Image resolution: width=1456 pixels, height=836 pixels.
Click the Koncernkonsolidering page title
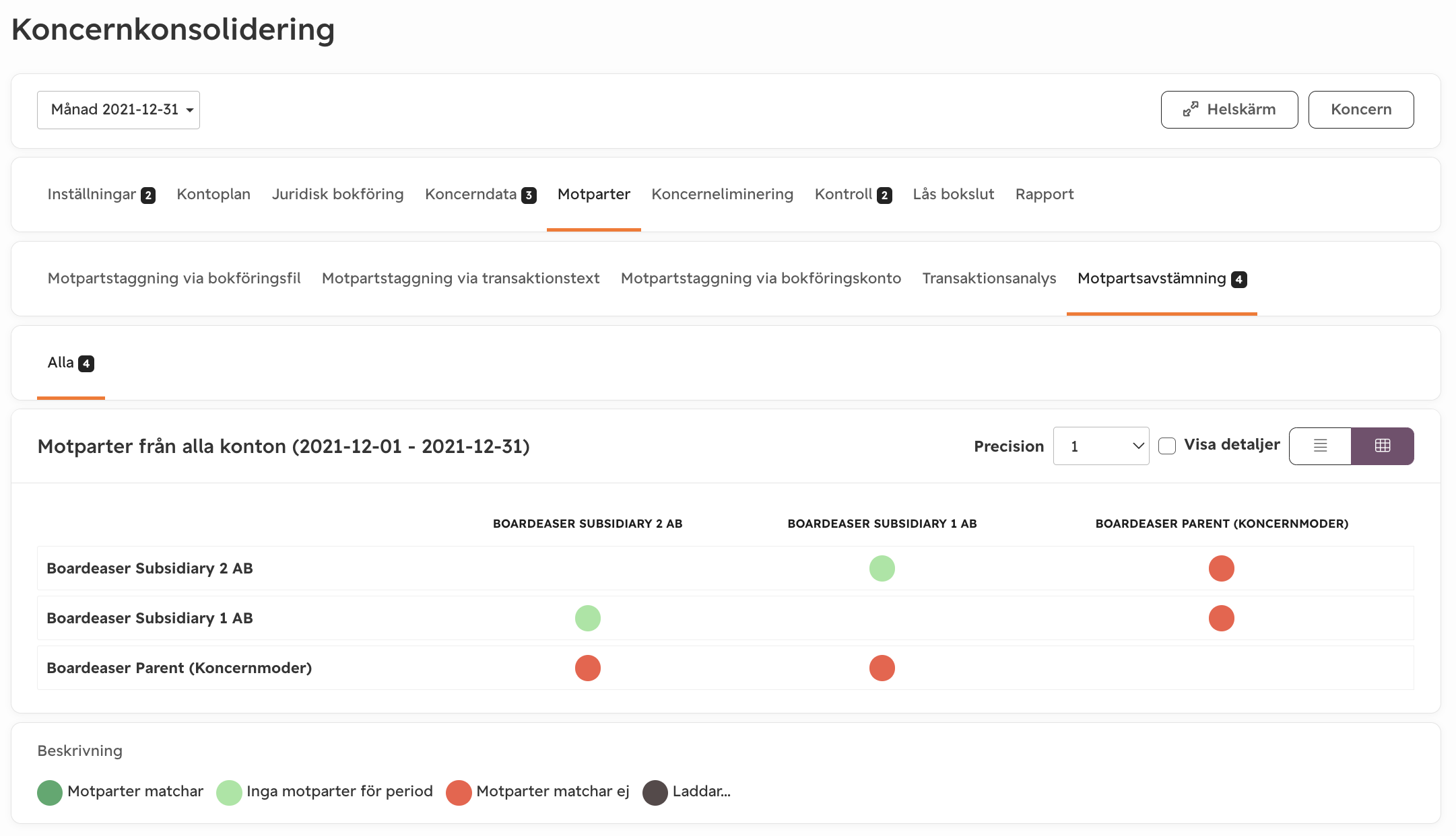pyautogui.click(x=173, y=30)
